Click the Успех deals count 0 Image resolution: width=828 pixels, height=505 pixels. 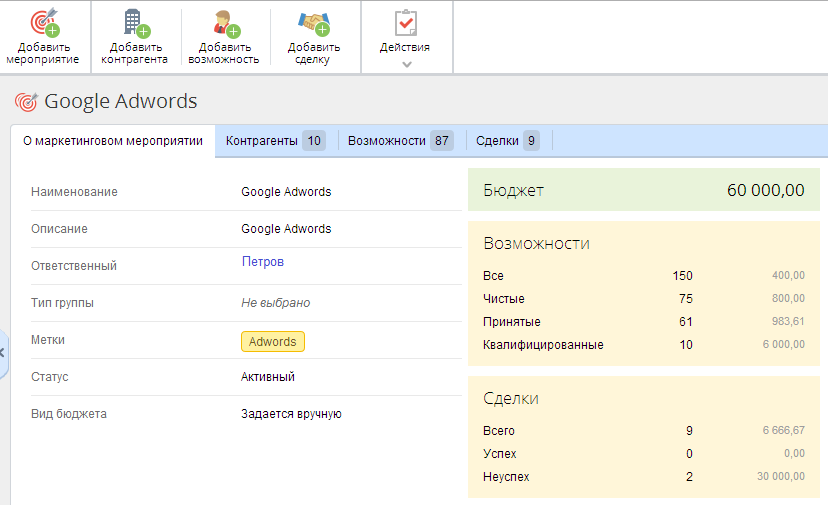coord(689,454)
